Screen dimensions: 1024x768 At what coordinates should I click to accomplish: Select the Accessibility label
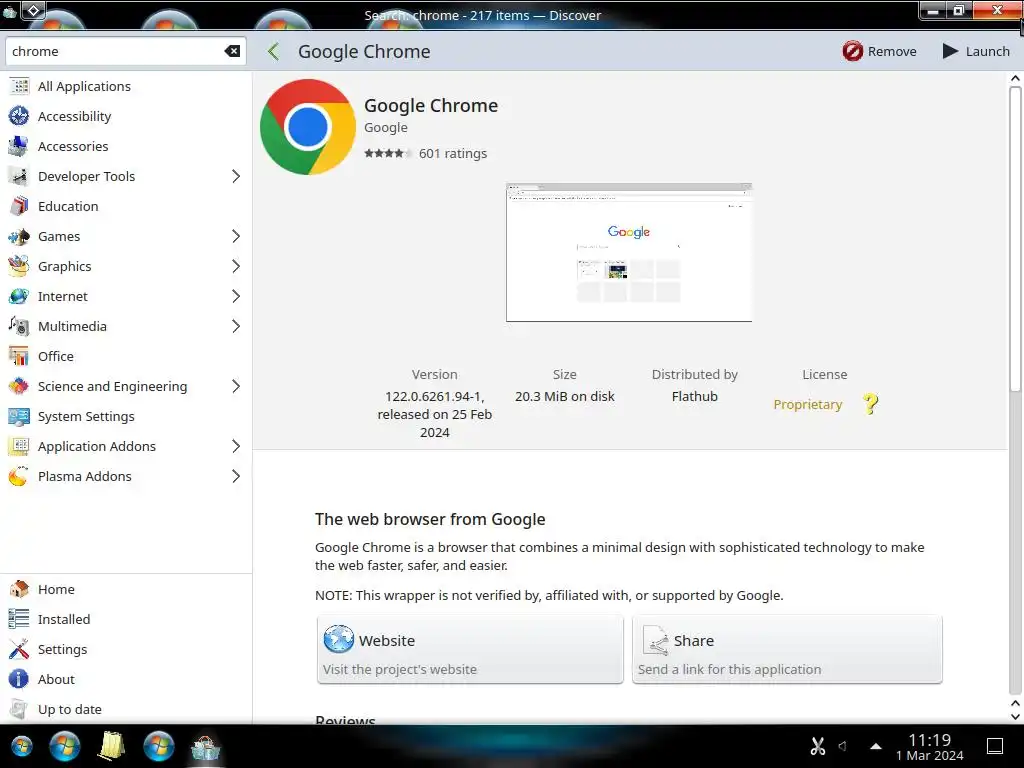coord(74,116)
